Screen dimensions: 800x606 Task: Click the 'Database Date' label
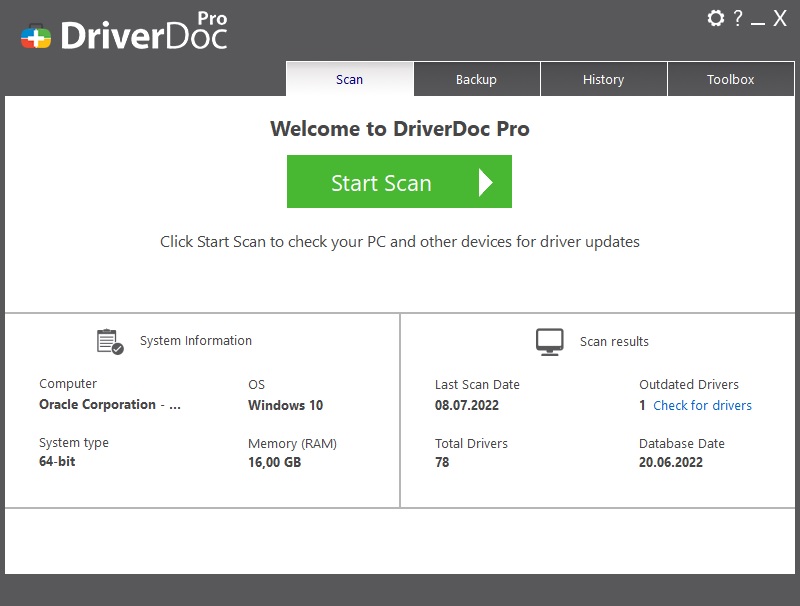[682, 444]
